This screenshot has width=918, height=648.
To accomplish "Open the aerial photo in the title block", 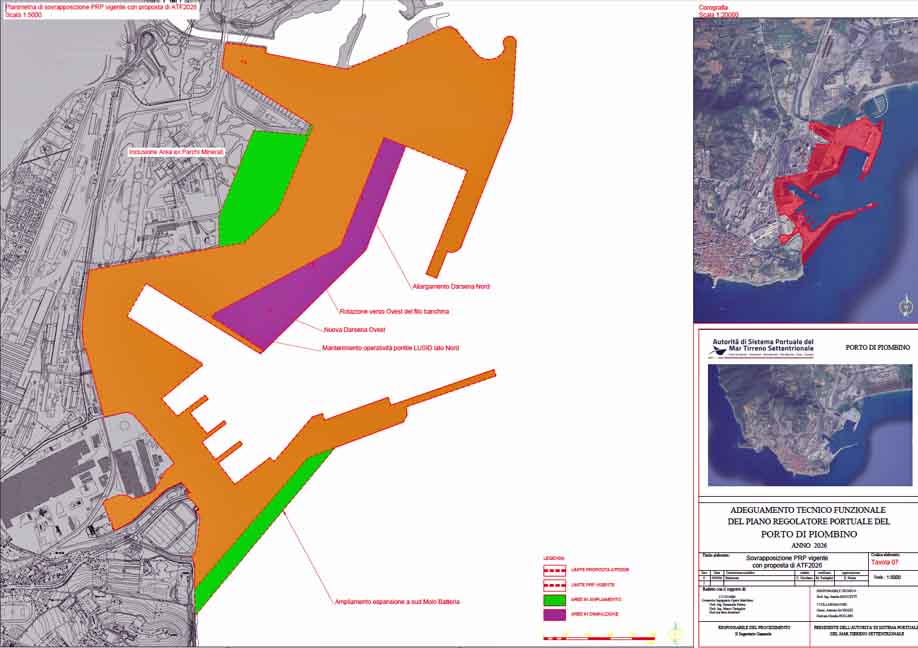I will (x=810, y=425).
